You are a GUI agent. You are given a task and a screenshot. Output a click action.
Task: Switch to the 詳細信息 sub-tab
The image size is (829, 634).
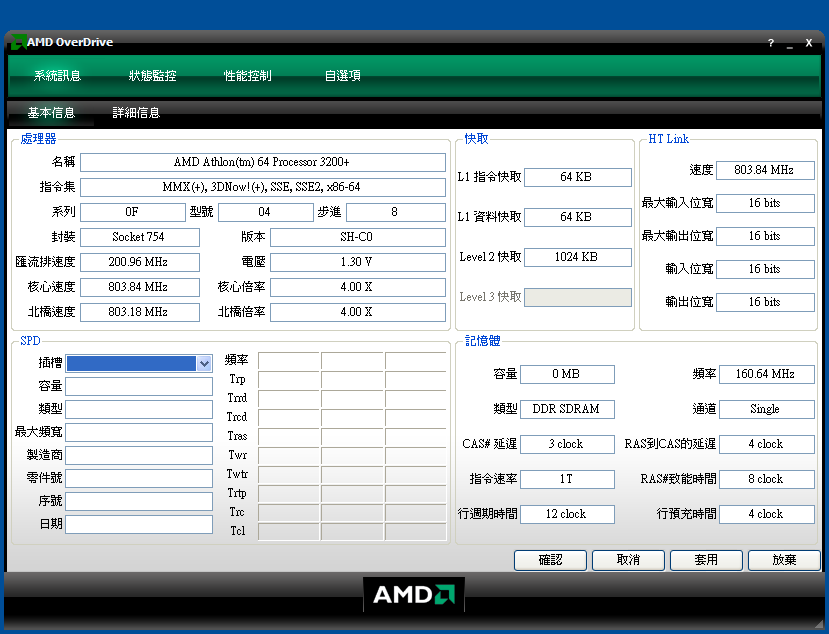[x=136, y=113]
